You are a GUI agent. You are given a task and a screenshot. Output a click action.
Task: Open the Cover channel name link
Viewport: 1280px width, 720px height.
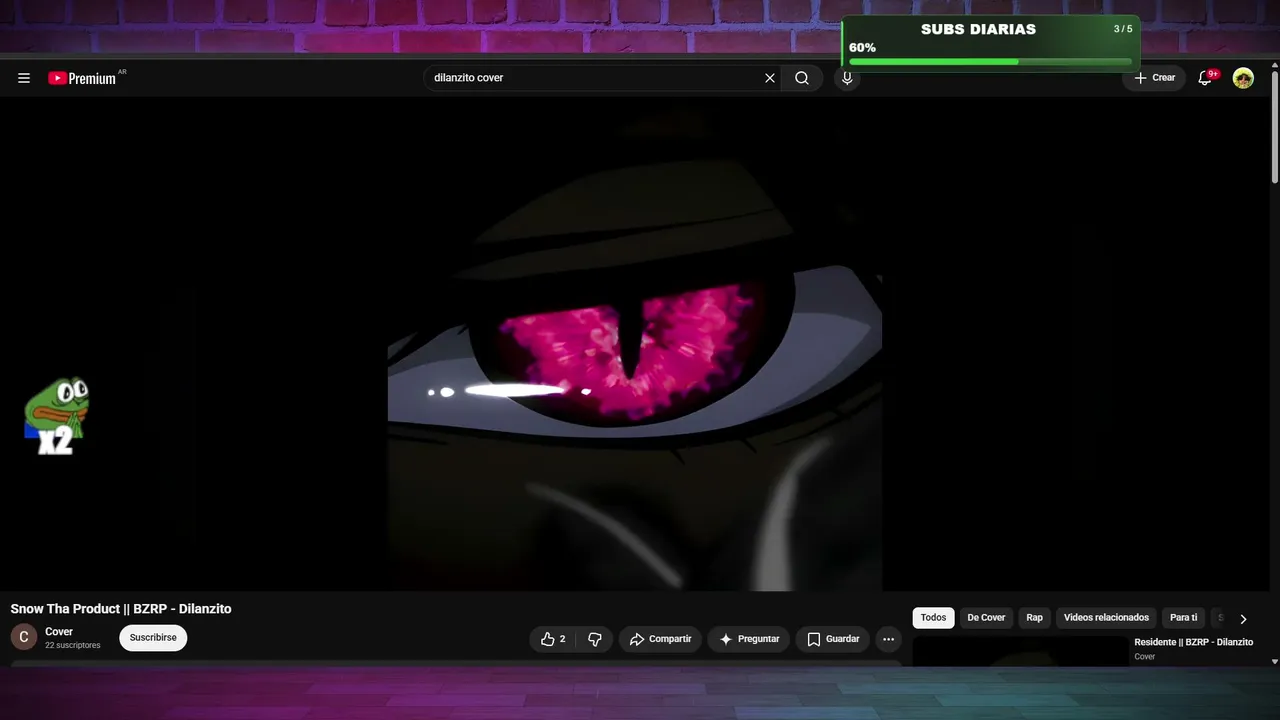click(x=59, y=632)
